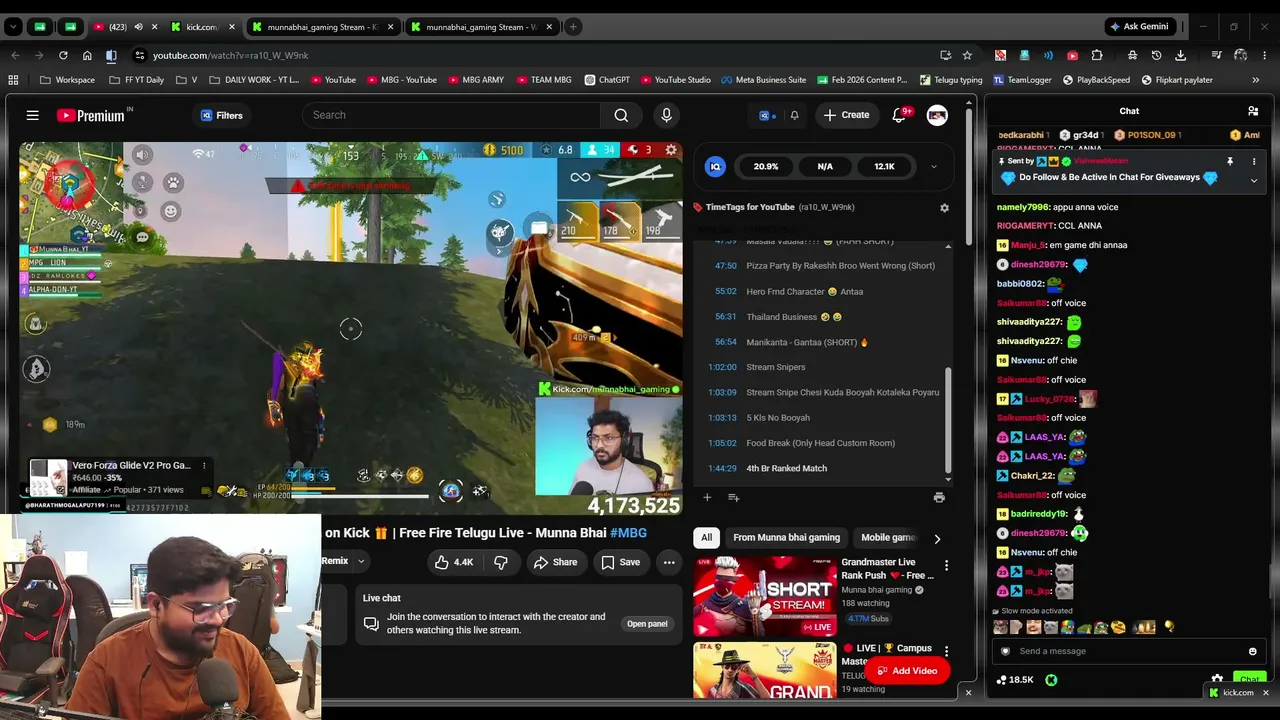Click the add-to-list icon below the time tags

pos(733,497)
